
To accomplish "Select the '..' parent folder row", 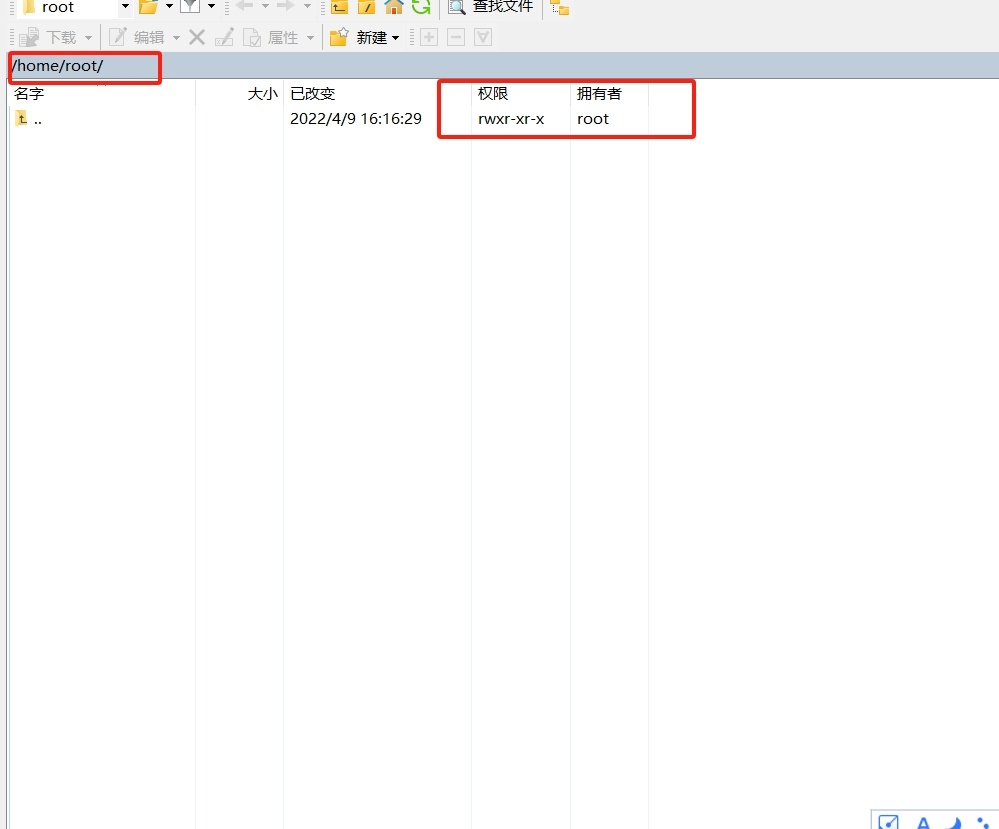I will (38, 119).
